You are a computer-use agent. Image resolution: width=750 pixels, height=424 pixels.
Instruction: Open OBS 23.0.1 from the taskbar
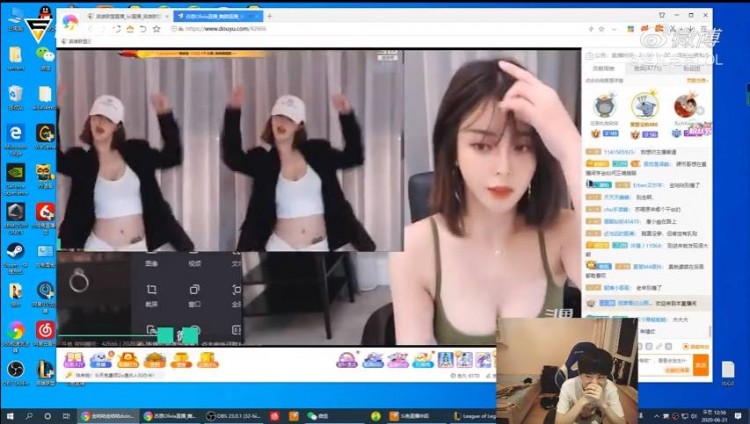coord(228,416)
